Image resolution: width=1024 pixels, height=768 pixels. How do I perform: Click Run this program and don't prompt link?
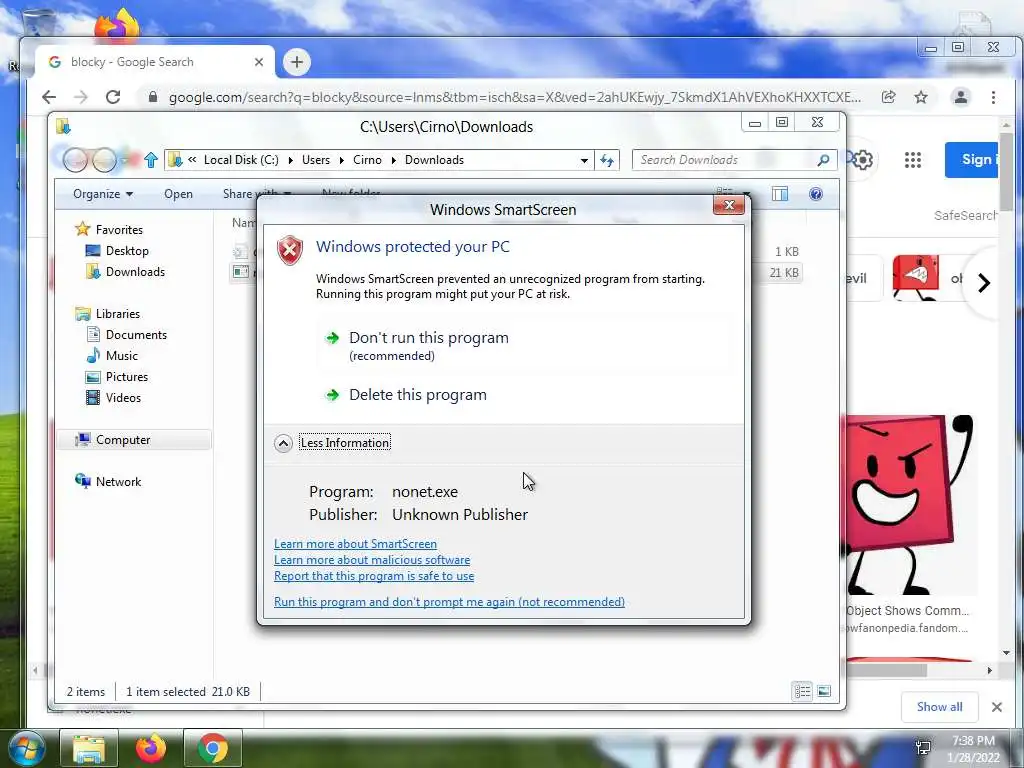tap(449, 601)
